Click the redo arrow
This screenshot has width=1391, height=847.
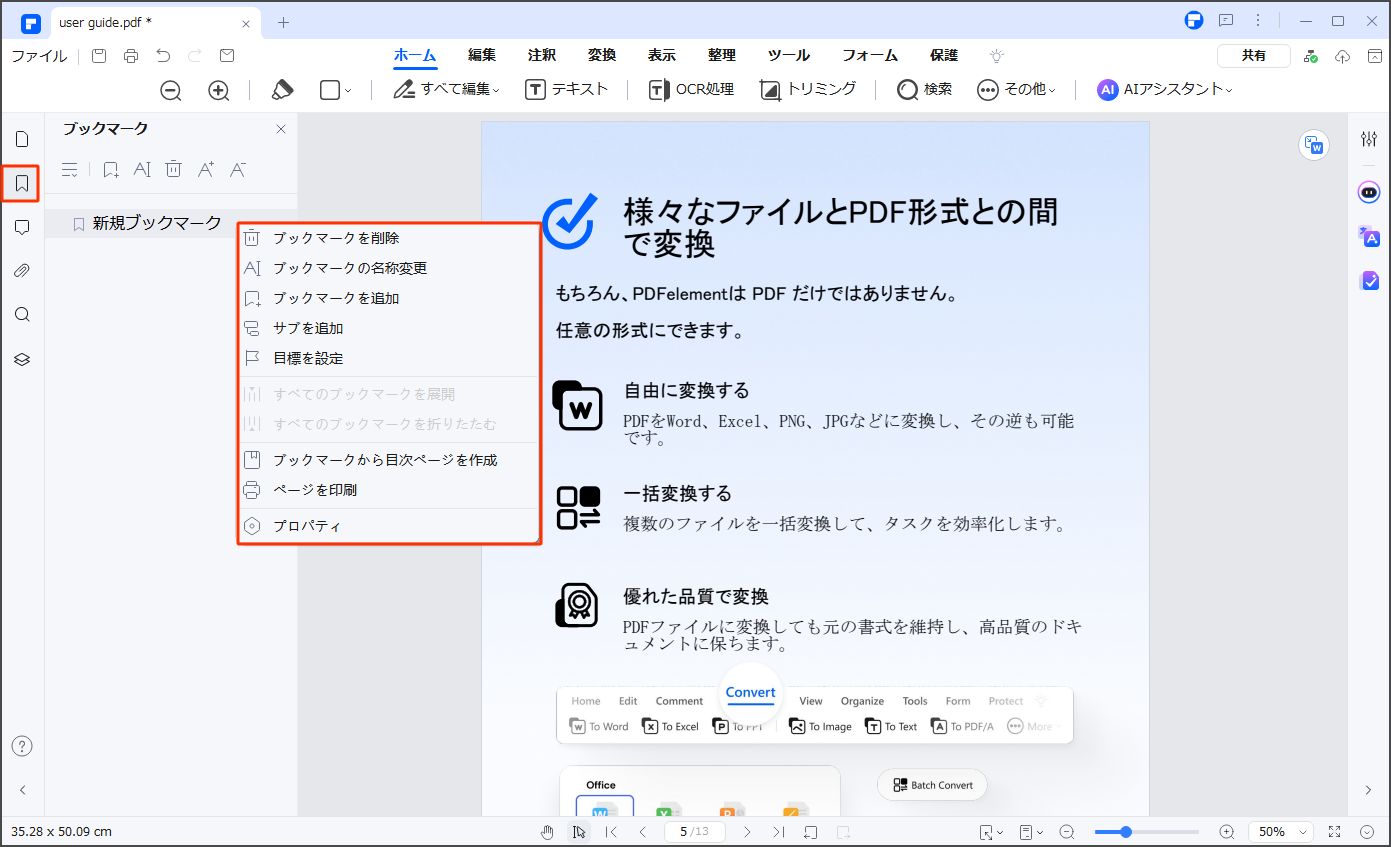[x=195, y=56]
